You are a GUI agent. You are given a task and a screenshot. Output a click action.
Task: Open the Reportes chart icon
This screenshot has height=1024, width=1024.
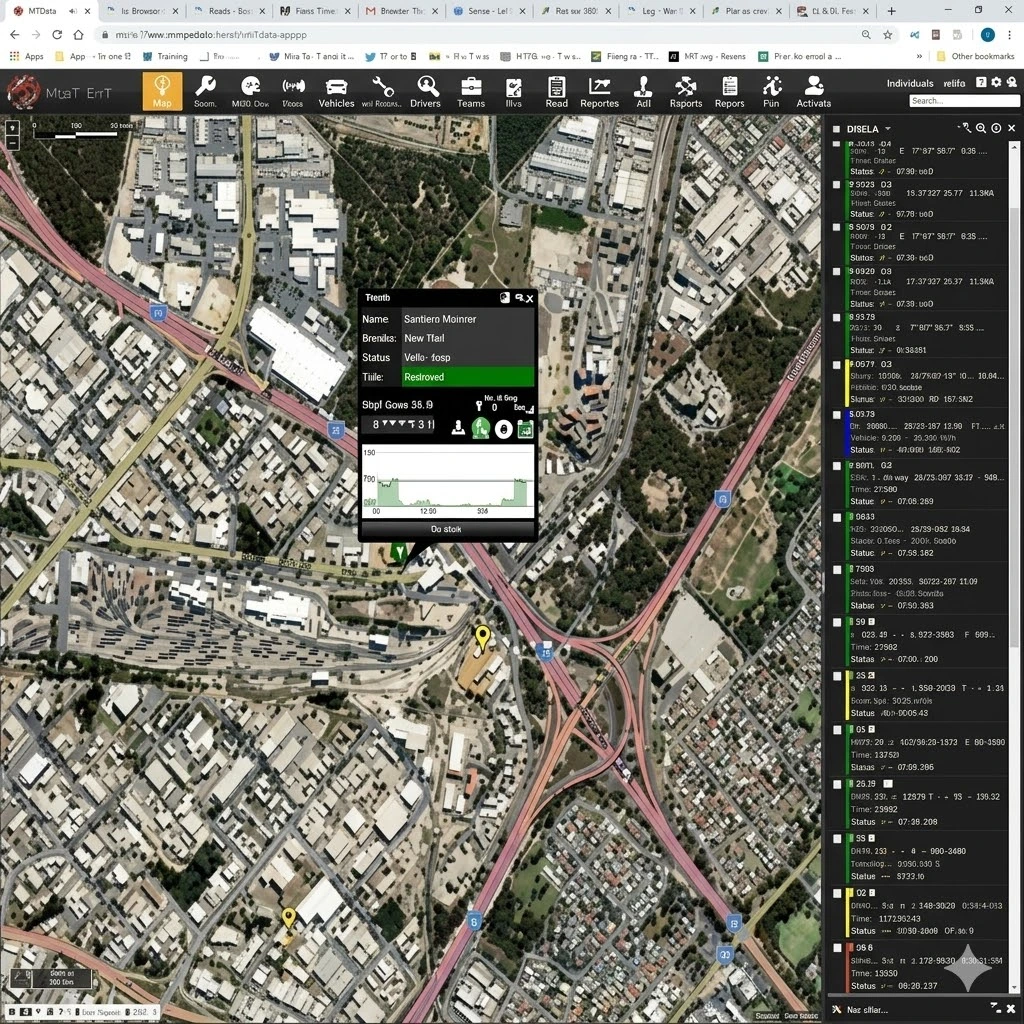pyautogui.click(x=599, y=86)
